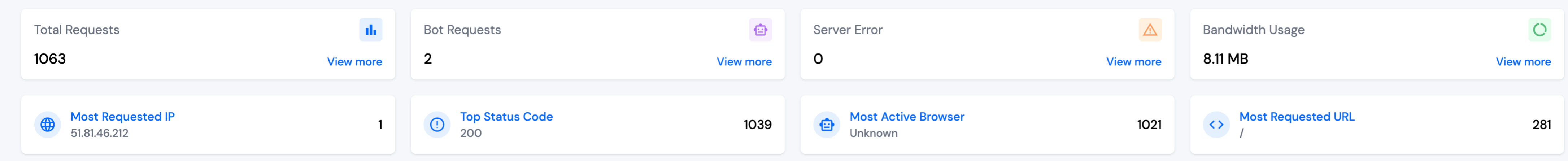Open View more for Total Requests

354,62
